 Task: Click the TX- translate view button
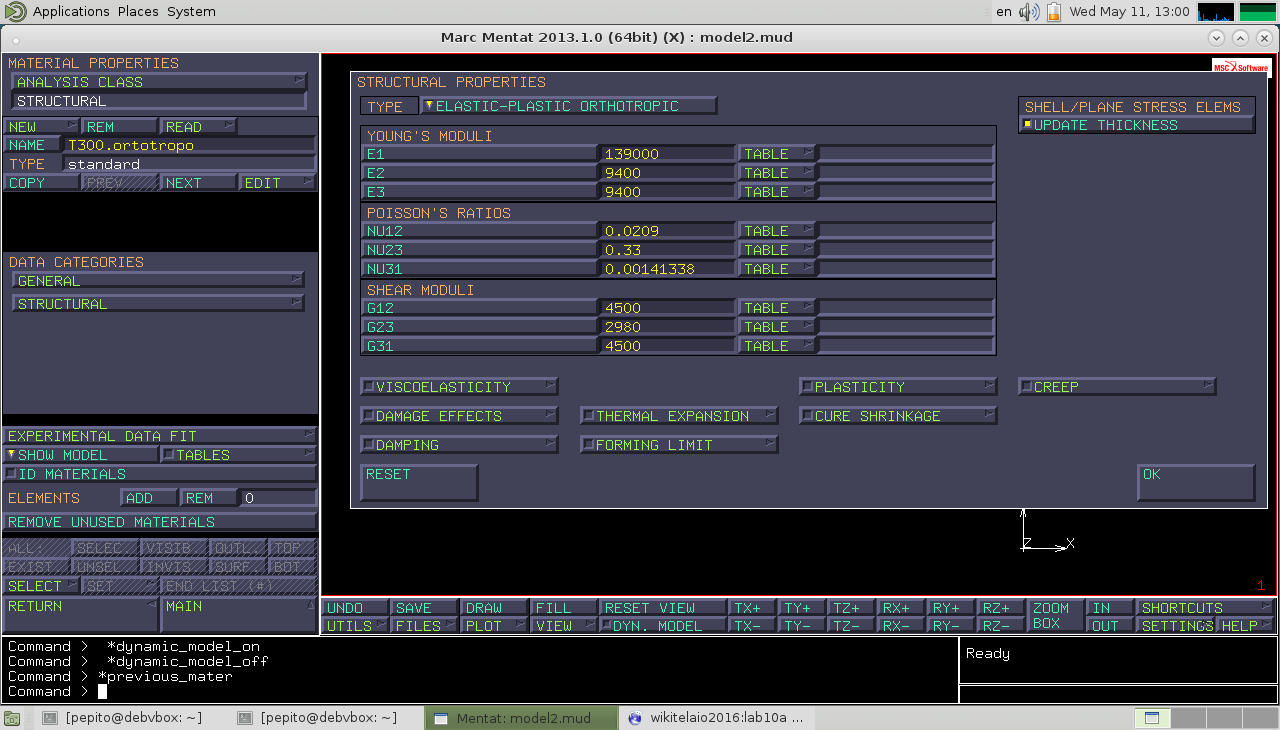coord(752,625)
